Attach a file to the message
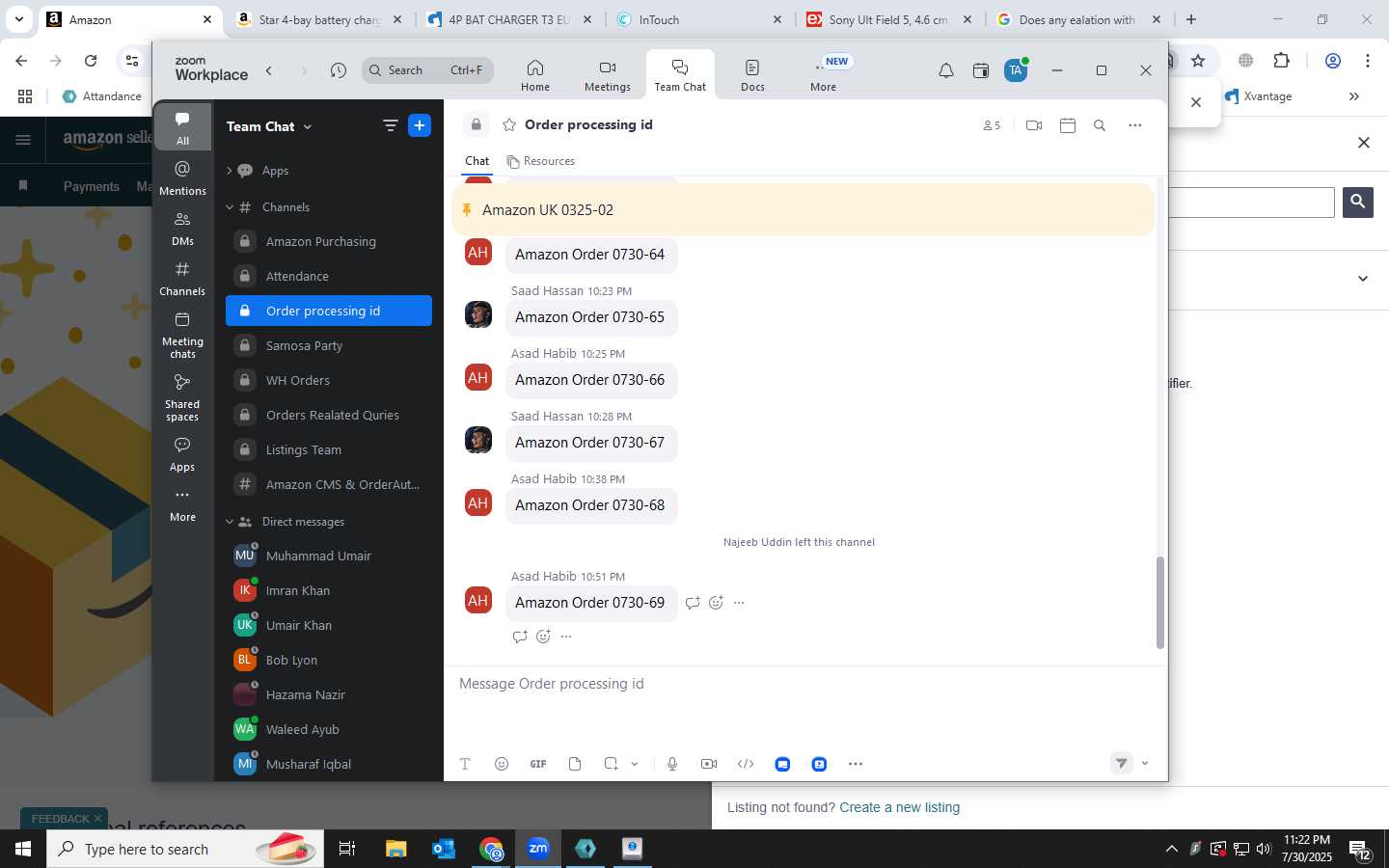Image resolution: width=1389 pixels, height=868 pixels. (575, 764)
